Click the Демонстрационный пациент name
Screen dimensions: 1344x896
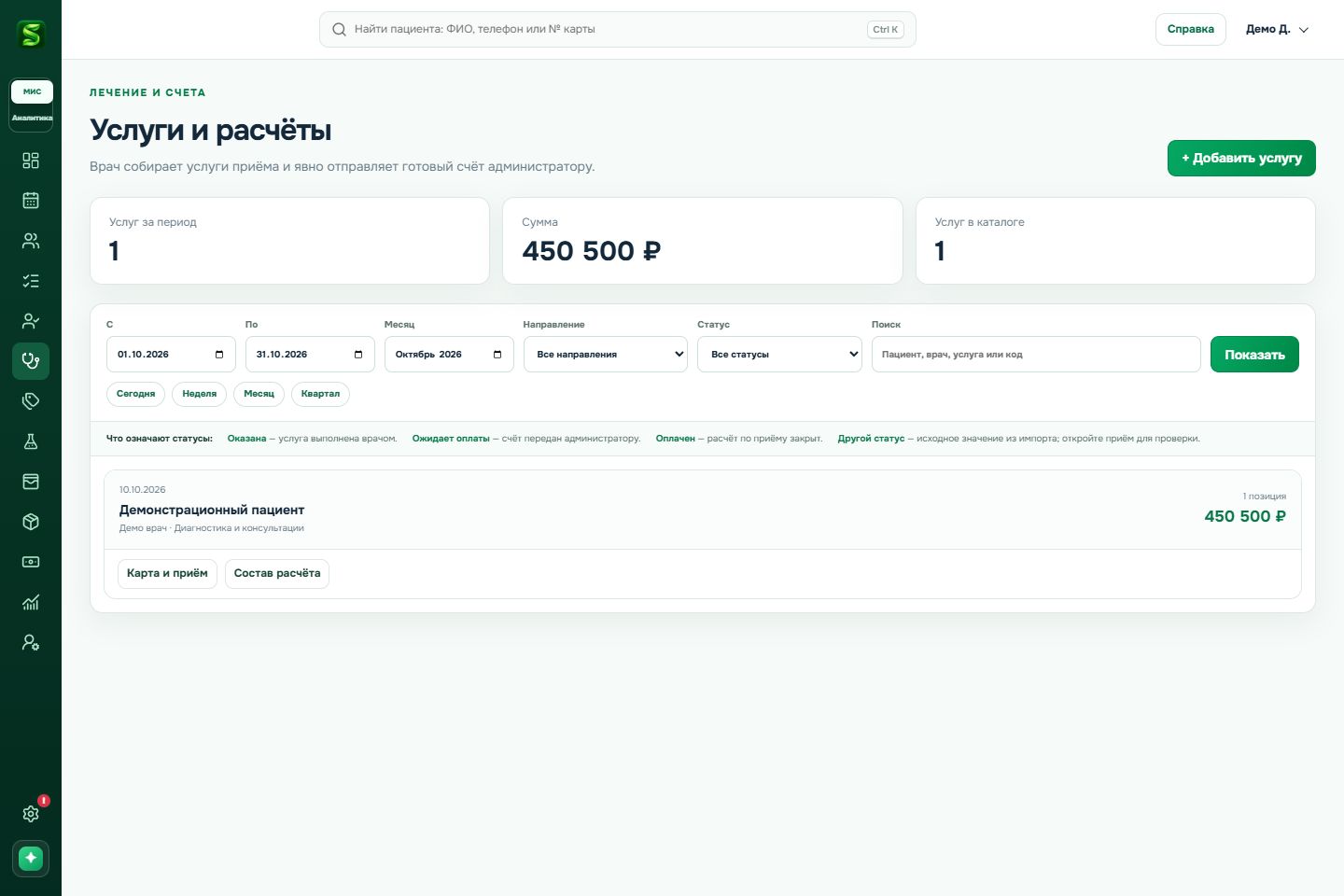click(x=212, y=510)
